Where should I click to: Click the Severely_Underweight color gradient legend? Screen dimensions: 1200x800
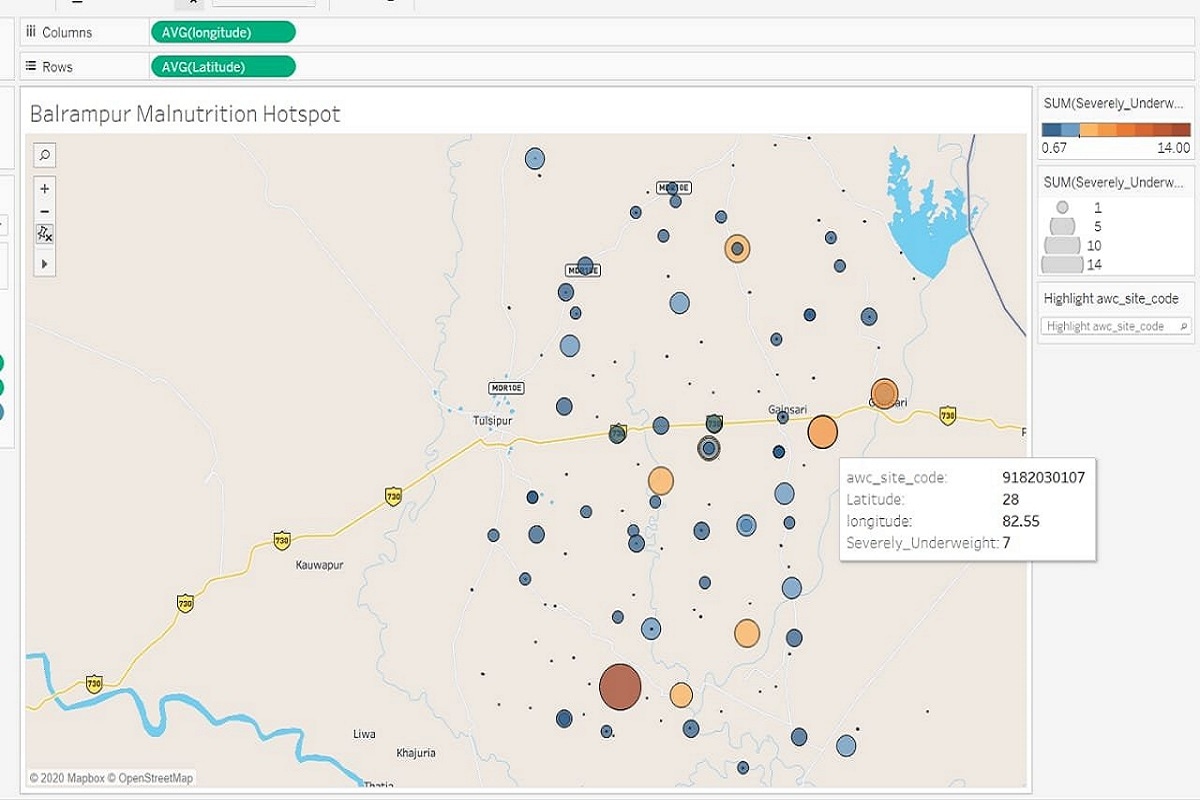tap(1115, 130)
